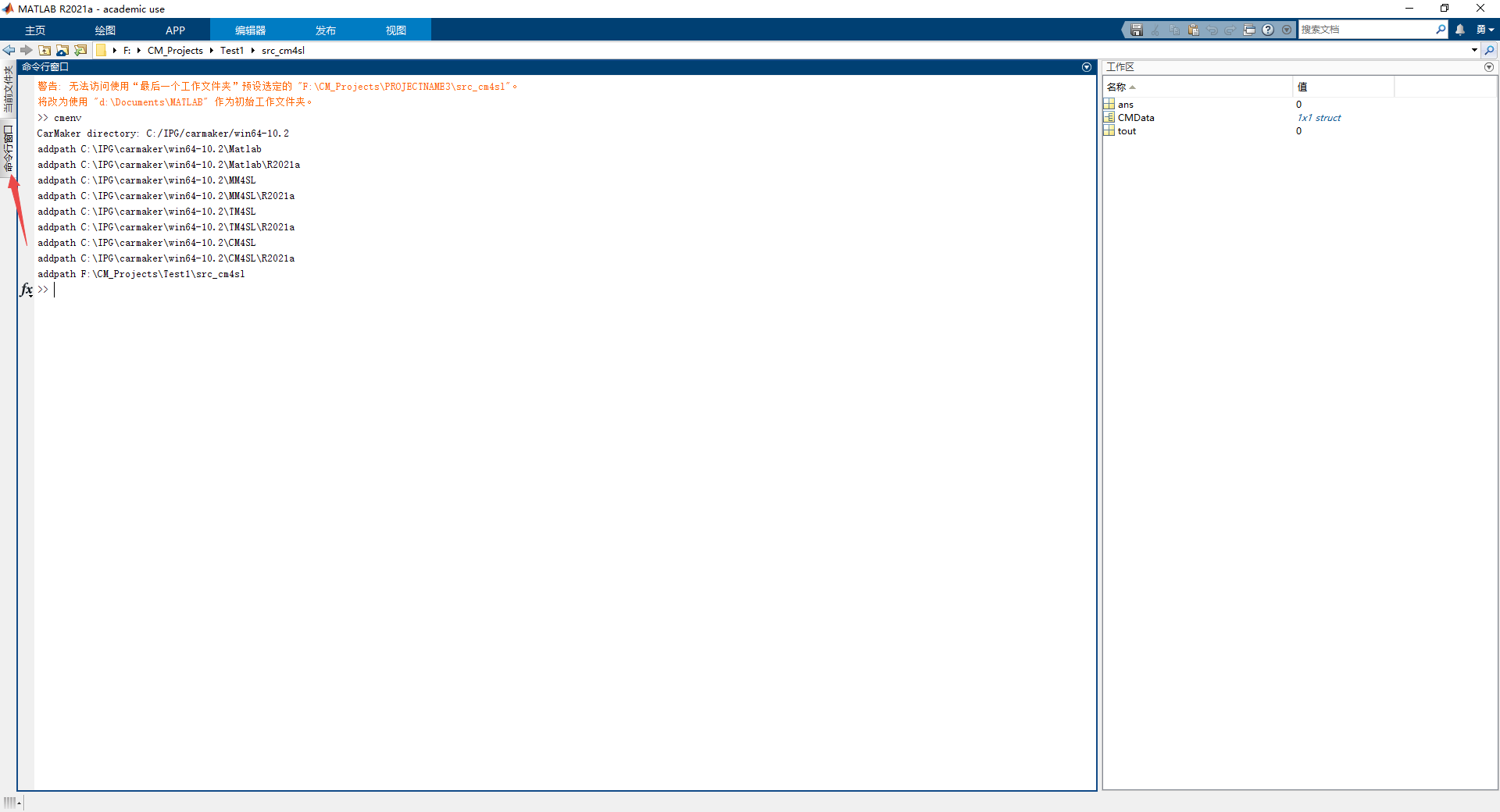Expand path arrow before F: drive
The image size is (1500, 812).
click(x=115, y=50)
